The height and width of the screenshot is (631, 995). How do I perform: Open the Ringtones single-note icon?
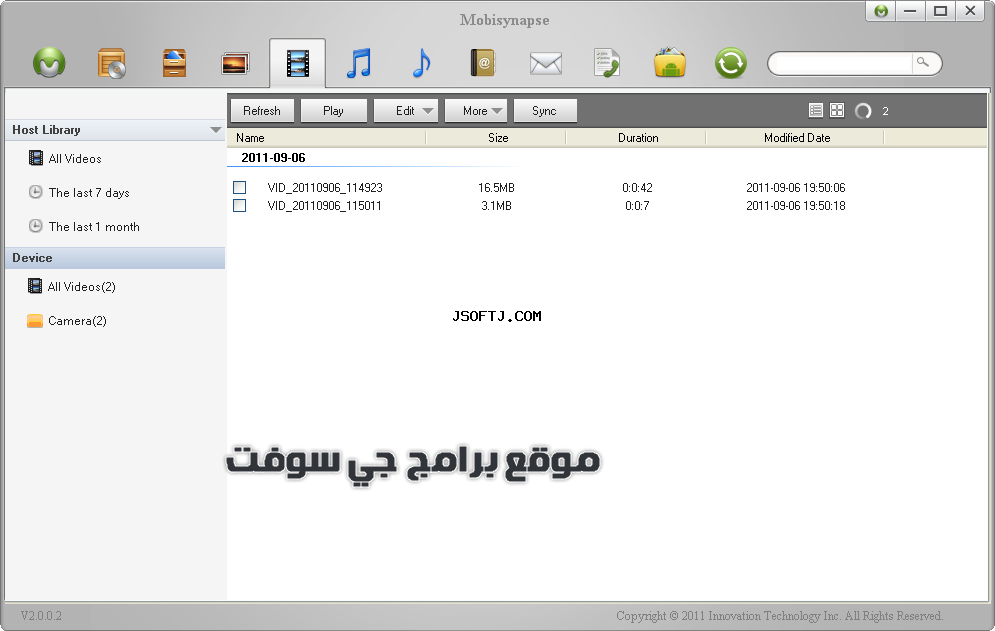(421, 63)
